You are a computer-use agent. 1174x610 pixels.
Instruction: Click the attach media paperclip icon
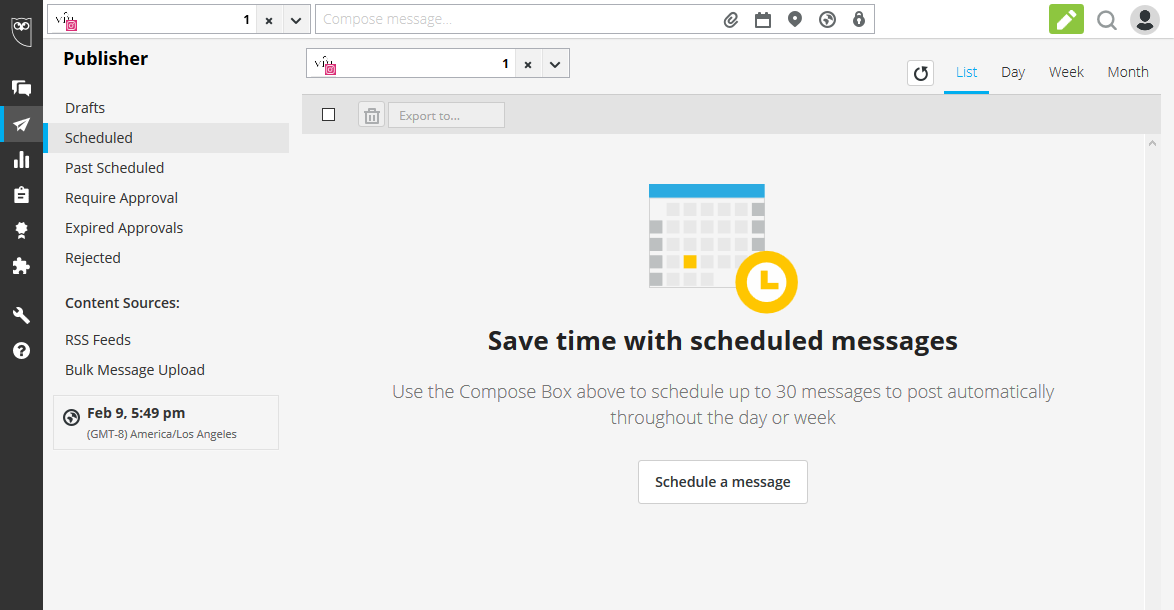pos(731,20)
